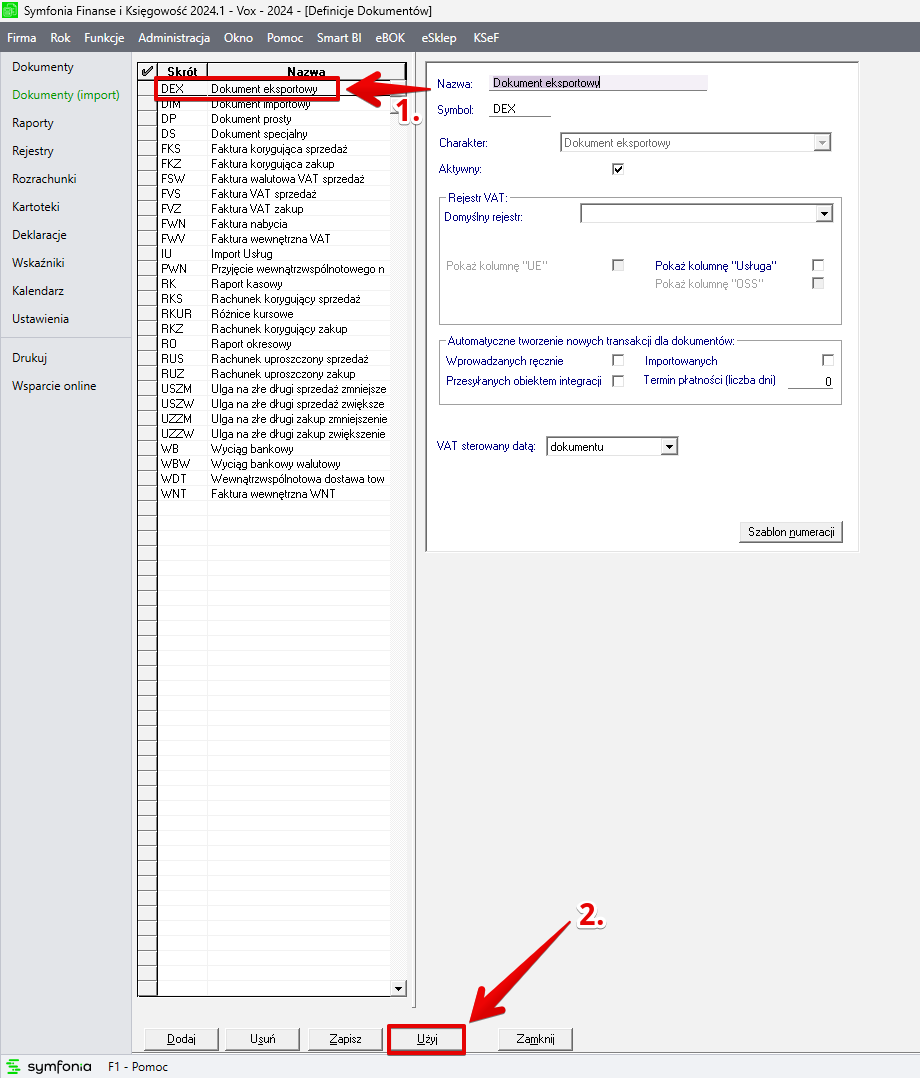
Task: Select WDT Wewnątrzwspólnotowa dostawa row
Action: pyautogui.click(x=274, y=478)
